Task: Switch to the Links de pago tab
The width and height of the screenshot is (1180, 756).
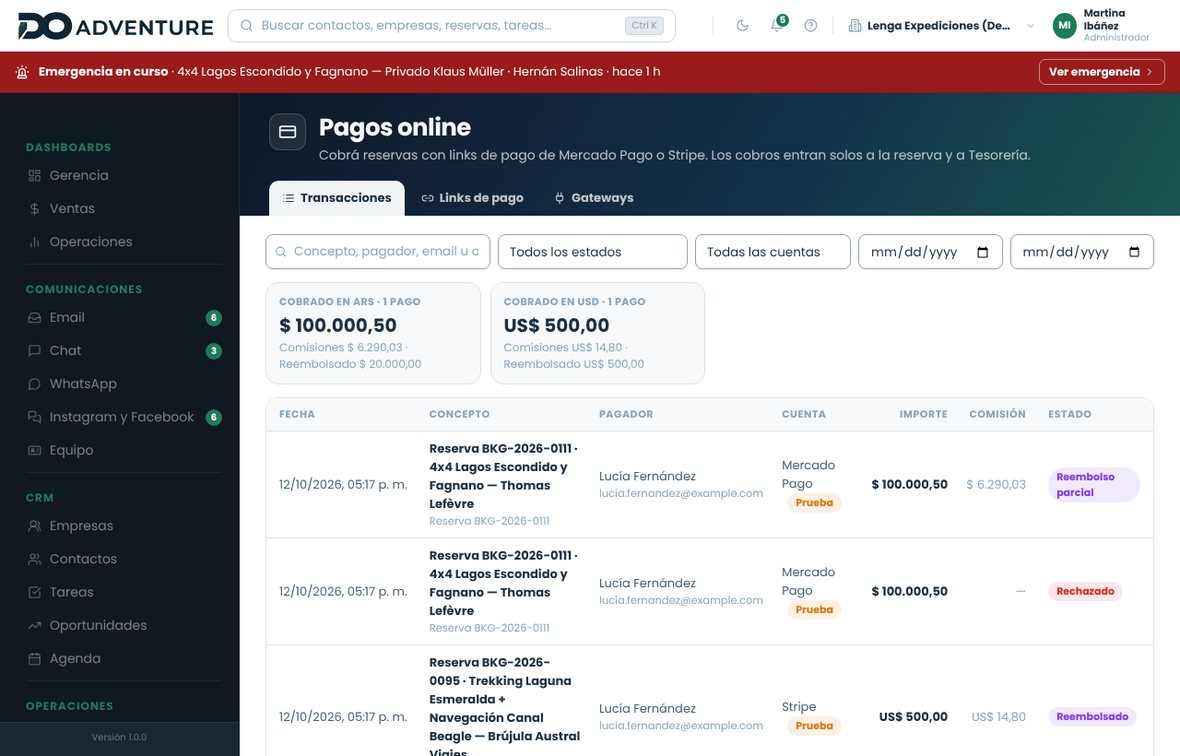Action: point(473,198)
